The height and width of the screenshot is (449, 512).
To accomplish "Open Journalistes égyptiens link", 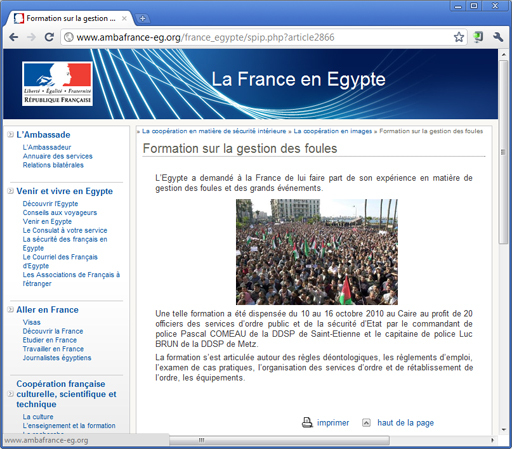I will pos(57,358).
